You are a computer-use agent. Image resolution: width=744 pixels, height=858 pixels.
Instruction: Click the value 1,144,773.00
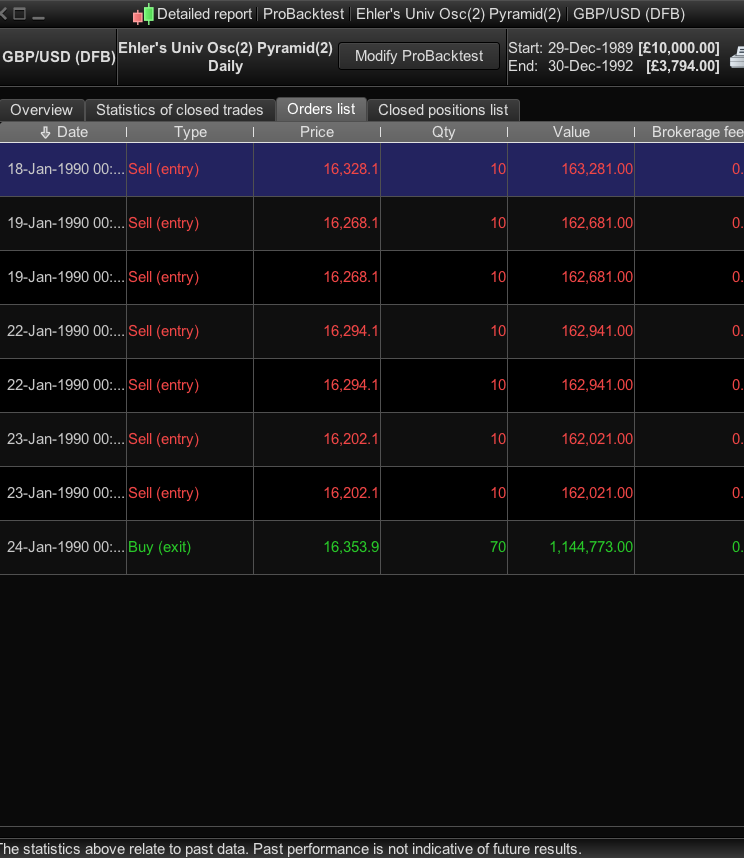click(x=591, y=547)
